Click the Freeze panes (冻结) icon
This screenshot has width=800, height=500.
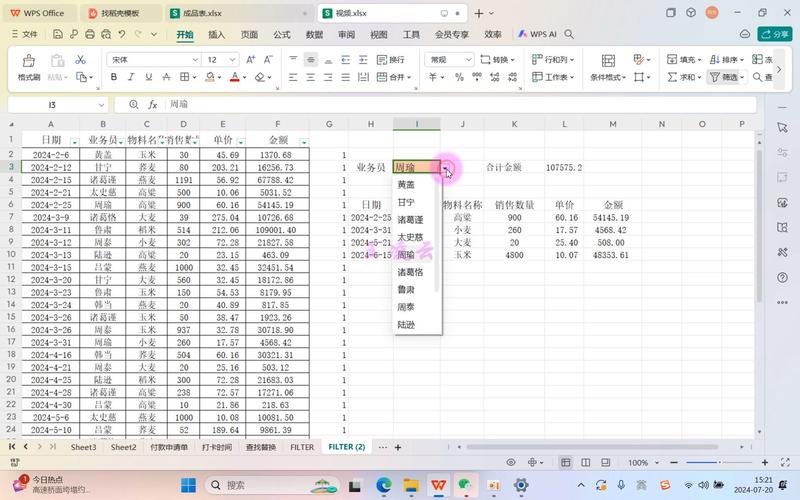pos(757,60)
